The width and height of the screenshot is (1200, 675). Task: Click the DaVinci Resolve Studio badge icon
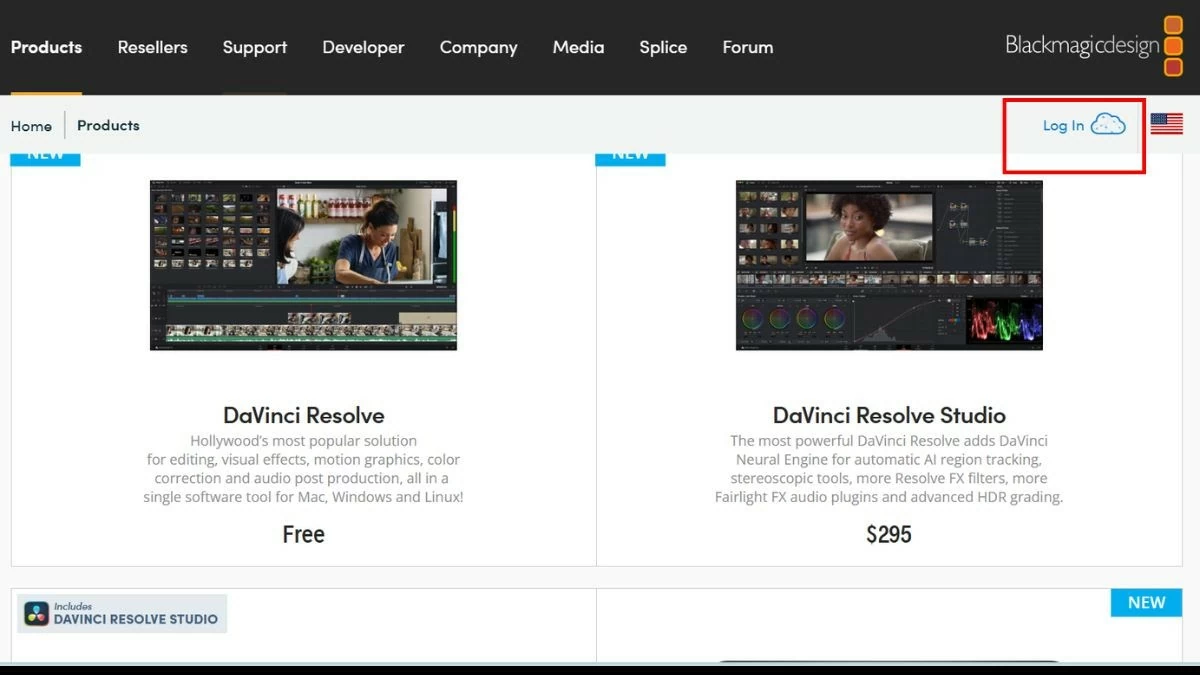[x=36, y=613]
